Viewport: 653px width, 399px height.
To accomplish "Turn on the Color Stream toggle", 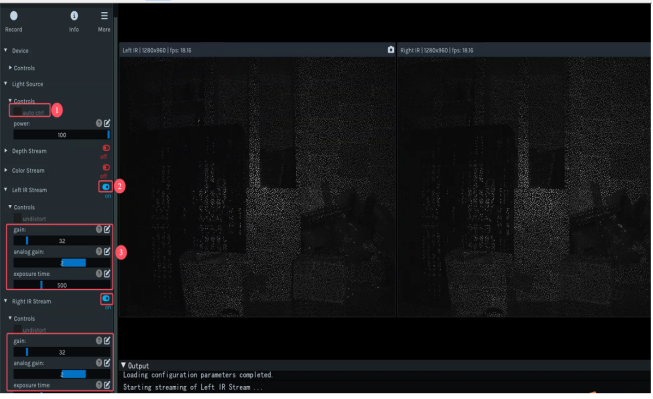I will pyautogui.click(x=106, y=167).
